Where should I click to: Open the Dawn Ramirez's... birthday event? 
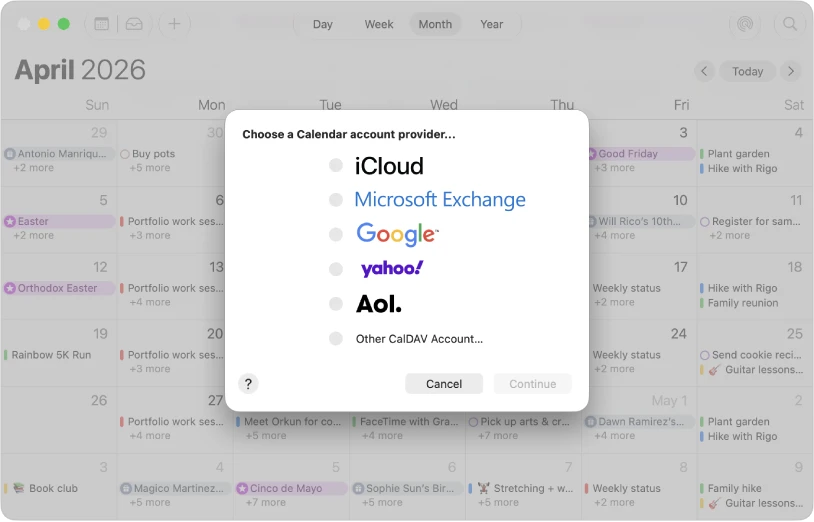pyautogui.click(x=640, y=422)
